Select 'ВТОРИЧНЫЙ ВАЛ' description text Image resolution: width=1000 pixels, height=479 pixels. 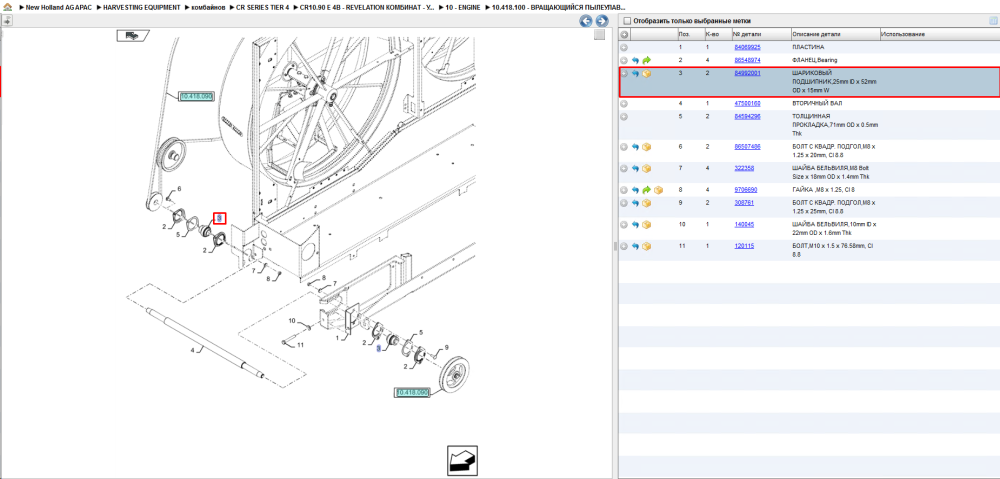(x=817, y=103)
